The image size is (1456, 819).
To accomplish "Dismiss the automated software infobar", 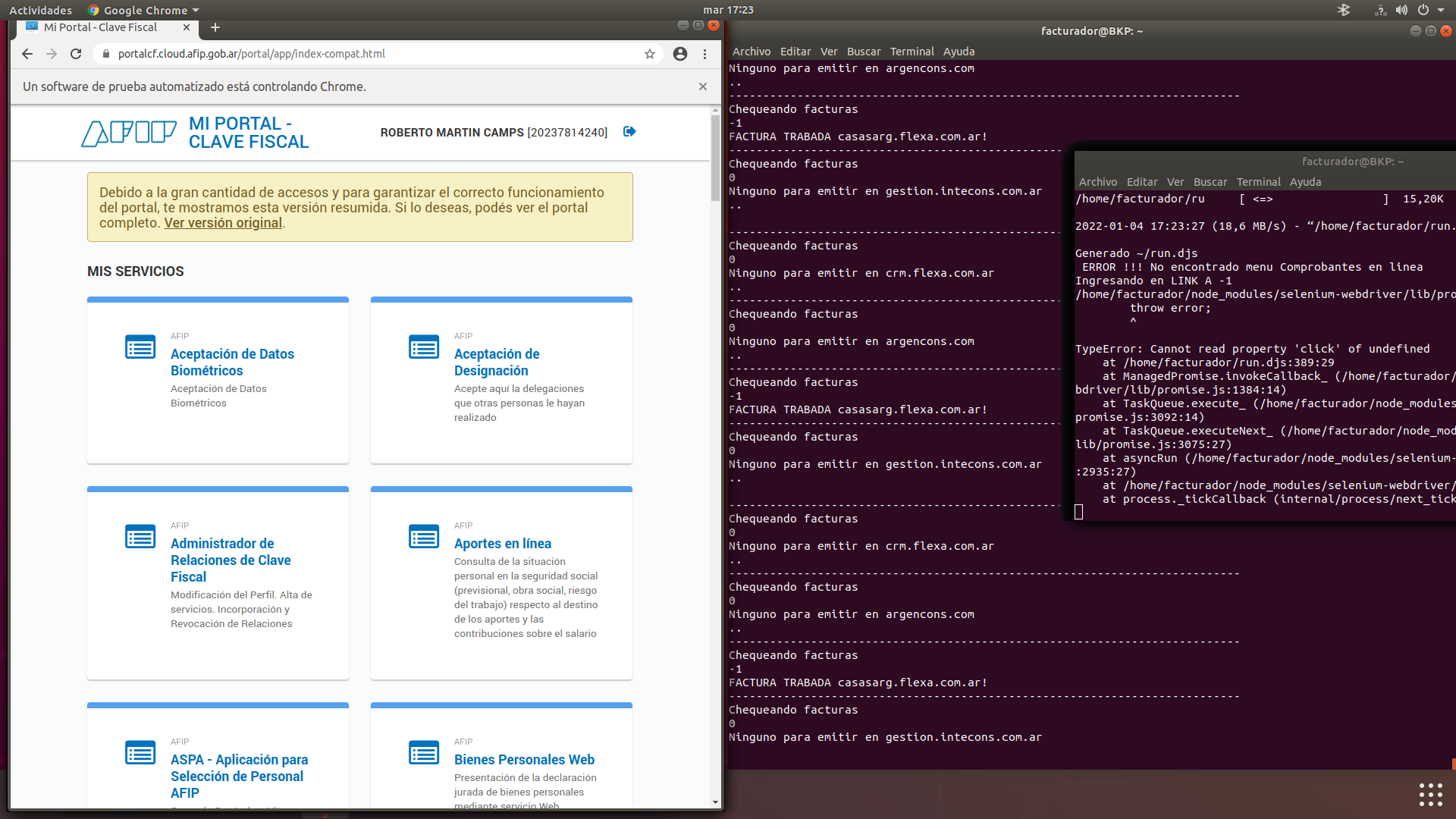I will [703, 86].
